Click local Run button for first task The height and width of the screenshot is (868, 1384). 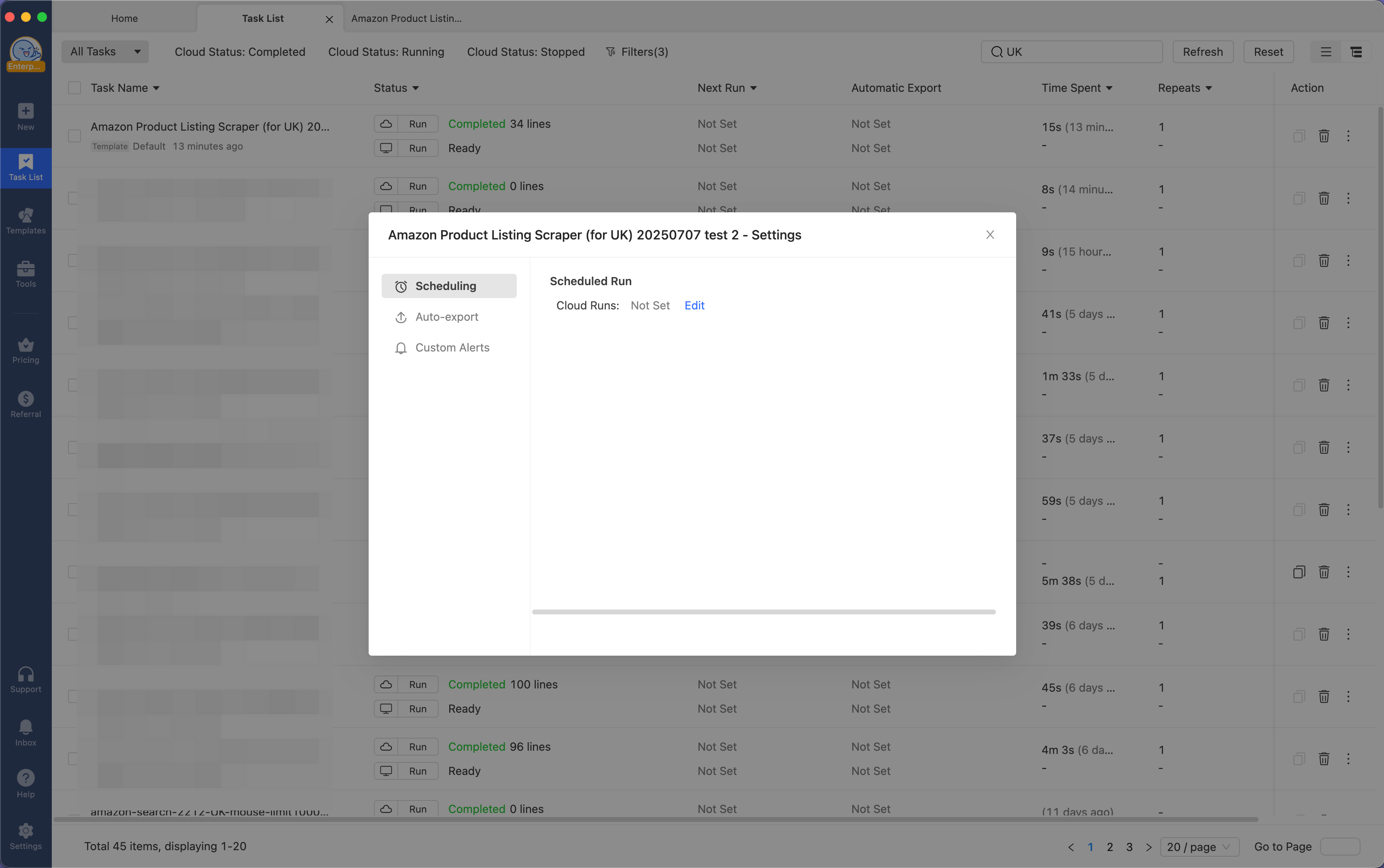[x=418, y=148]
